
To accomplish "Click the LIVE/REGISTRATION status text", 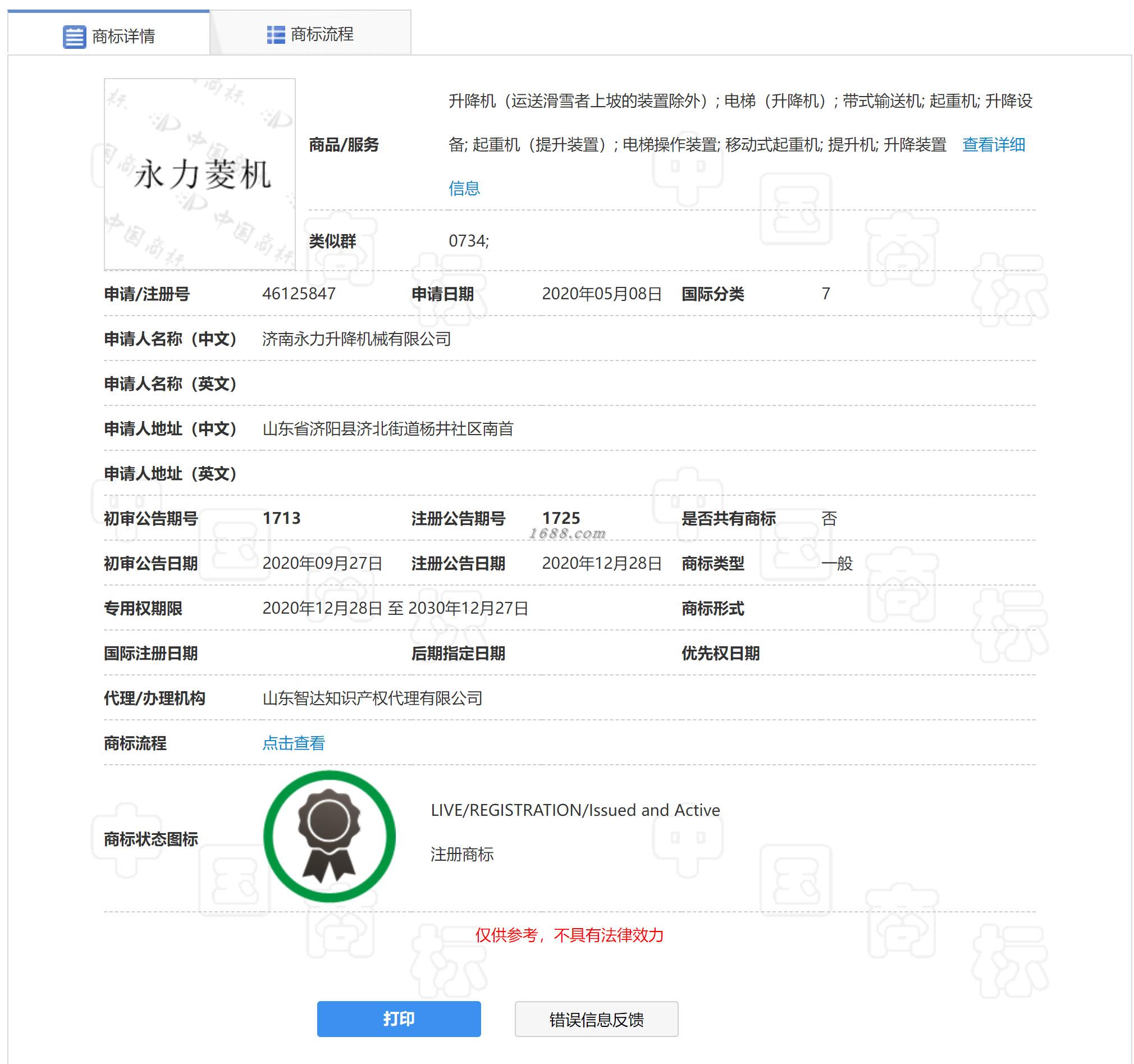I will point(575,810).
